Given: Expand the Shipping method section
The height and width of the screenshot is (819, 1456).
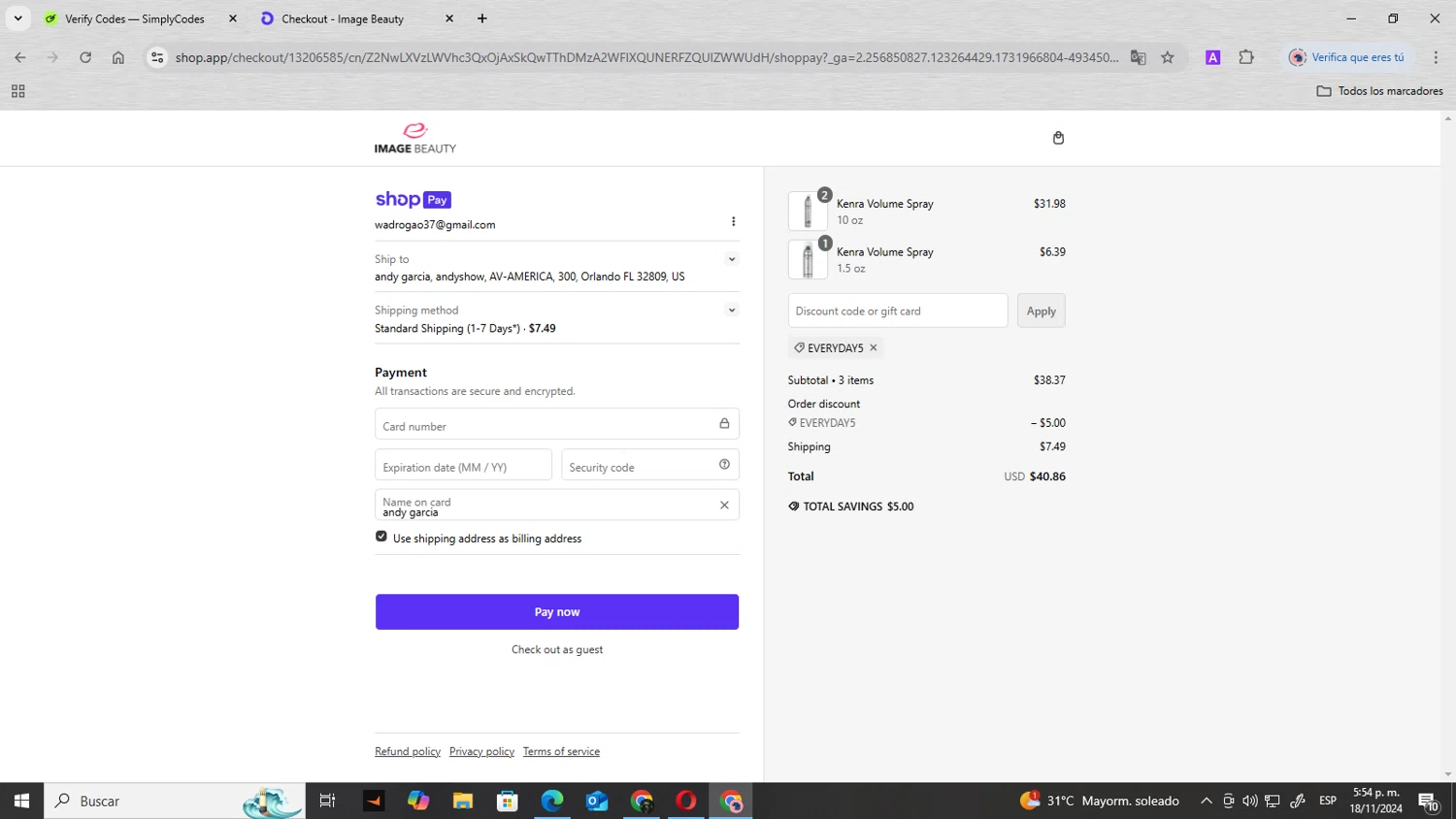Looking at the screenshot, I should (x=732, y=311).
